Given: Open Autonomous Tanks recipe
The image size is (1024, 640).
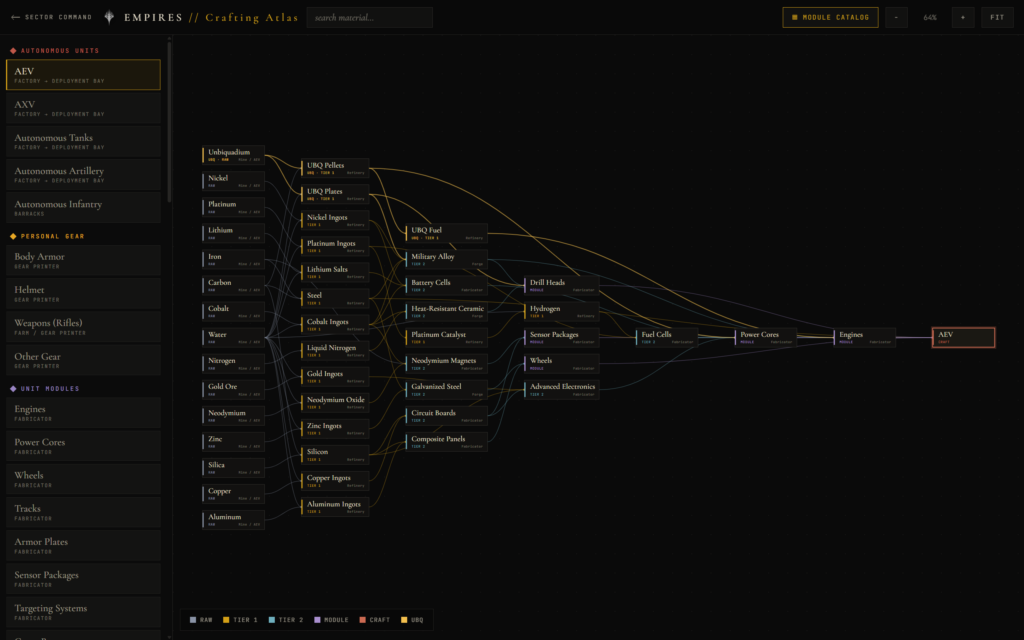Looking at the screenshot, I should point(83,141).
